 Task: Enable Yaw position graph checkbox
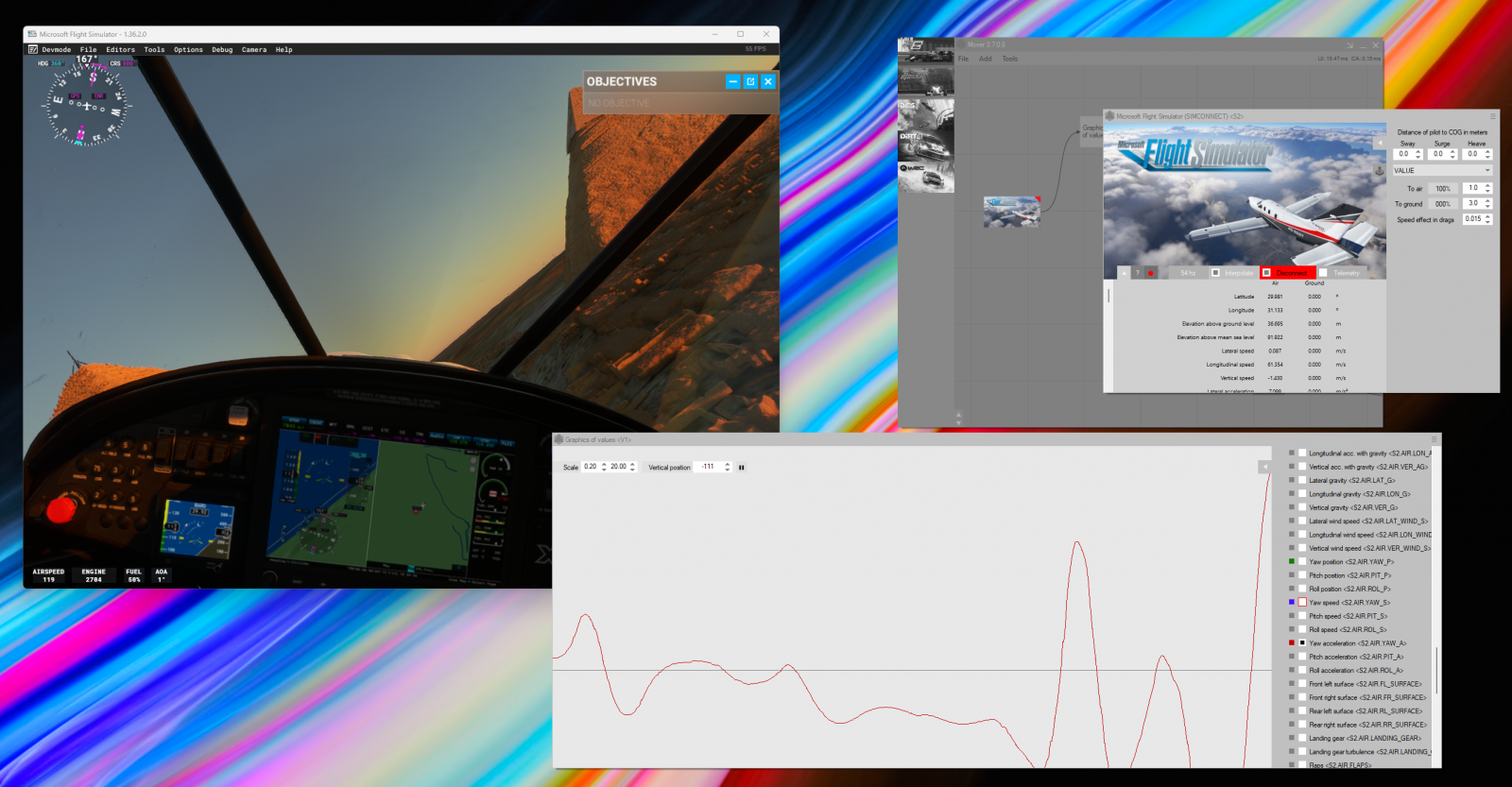coord(1302,562)
